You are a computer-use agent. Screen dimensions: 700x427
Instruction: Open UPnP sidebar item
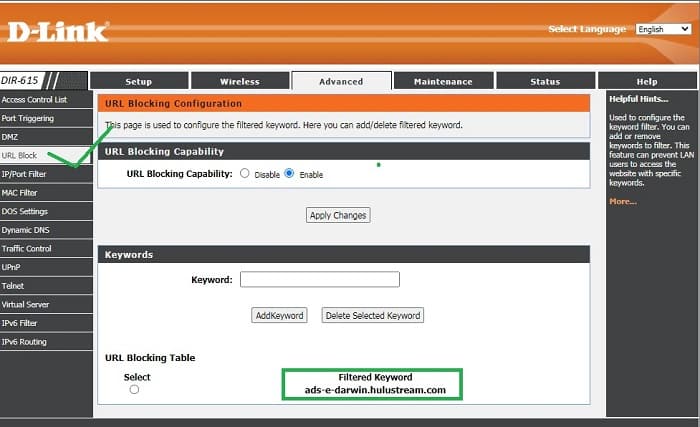[46, 267]
